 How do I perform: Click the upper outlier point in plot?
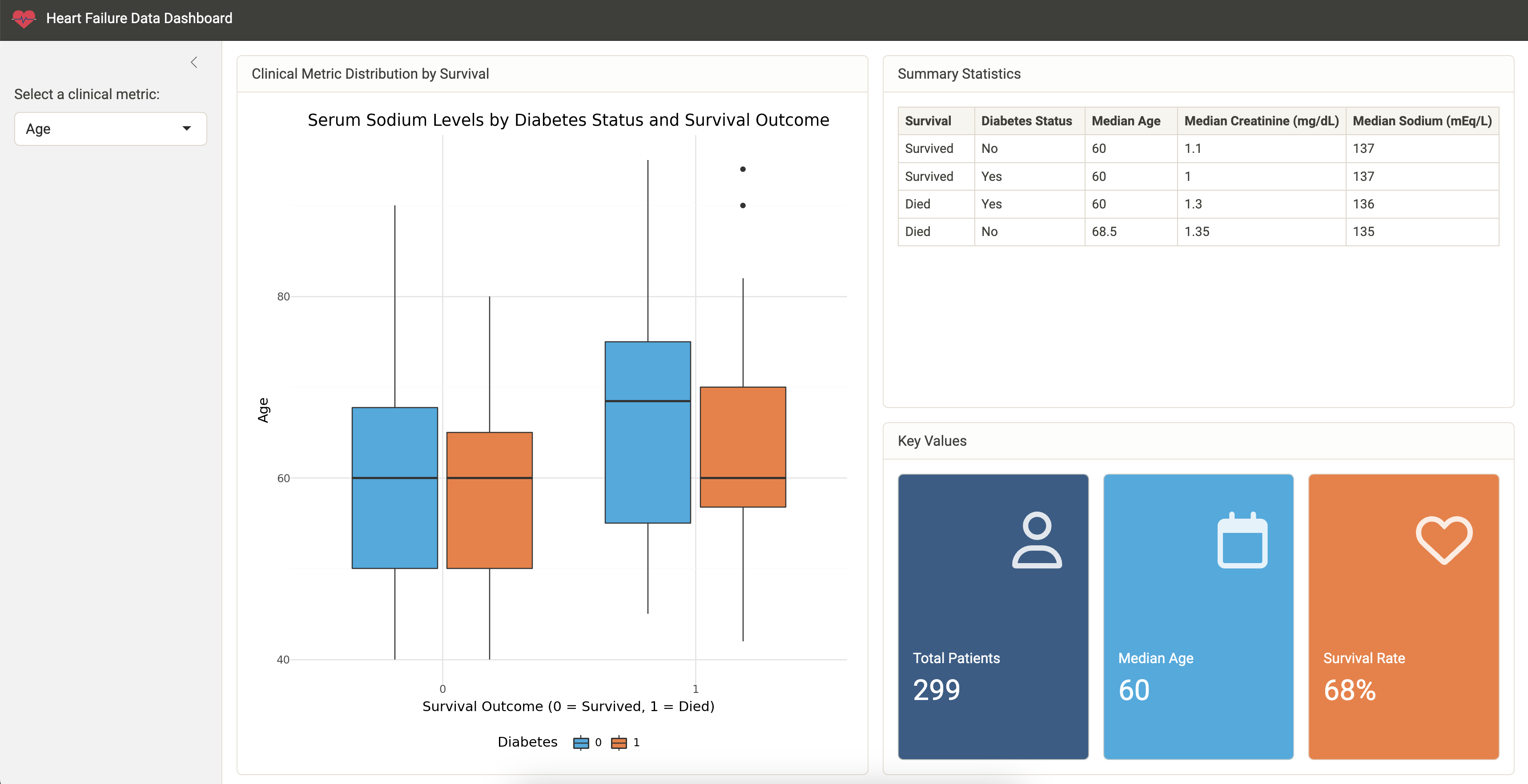tap(743, 170)
